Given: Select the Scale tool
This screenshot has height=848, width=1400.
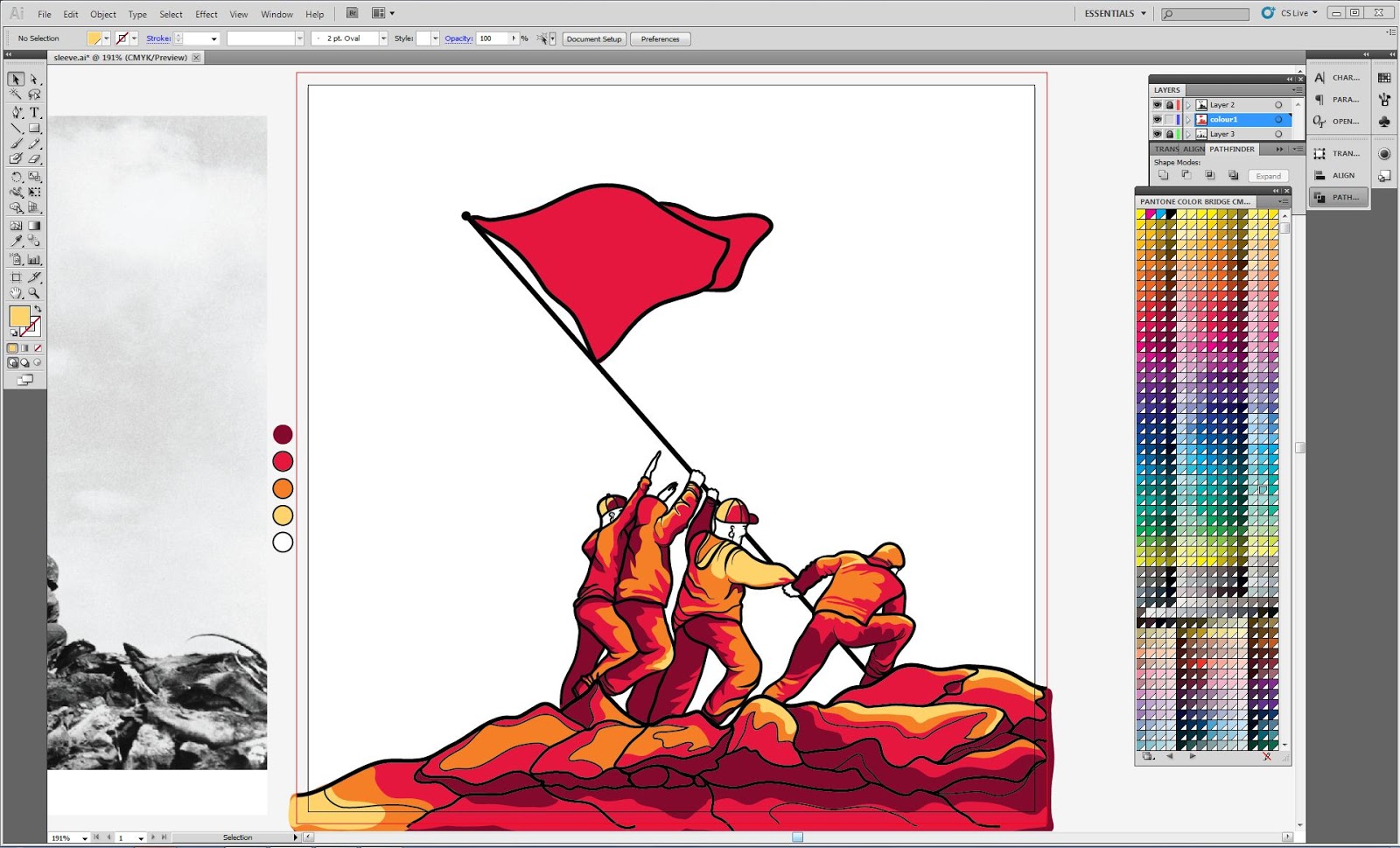Looking at the screenshot, I should coord(34,177).
